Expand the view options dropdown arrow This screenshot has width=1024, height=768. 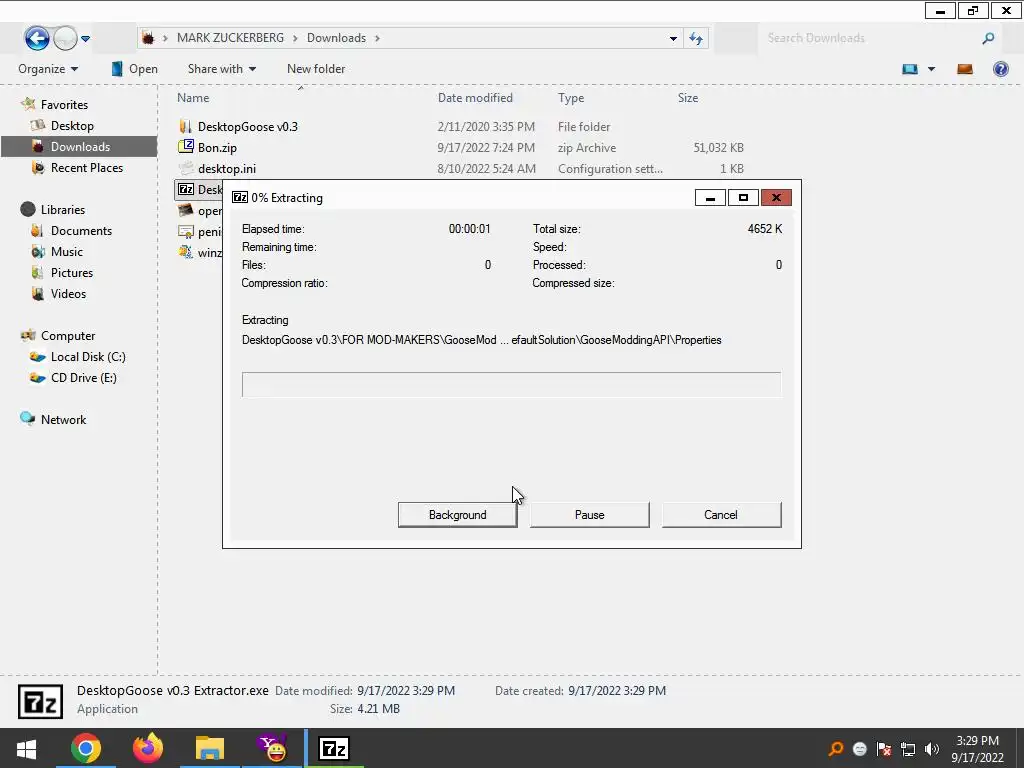coord(931,69)
